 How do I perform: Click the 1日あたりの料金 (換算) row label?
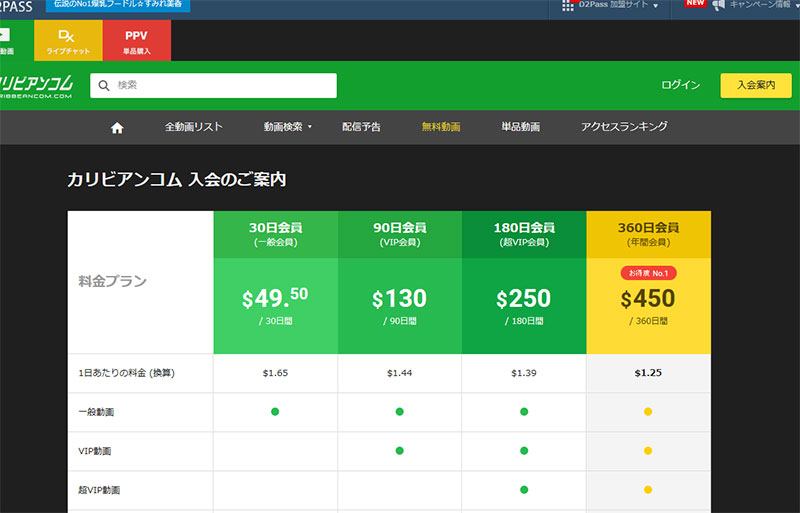[127, 373]
